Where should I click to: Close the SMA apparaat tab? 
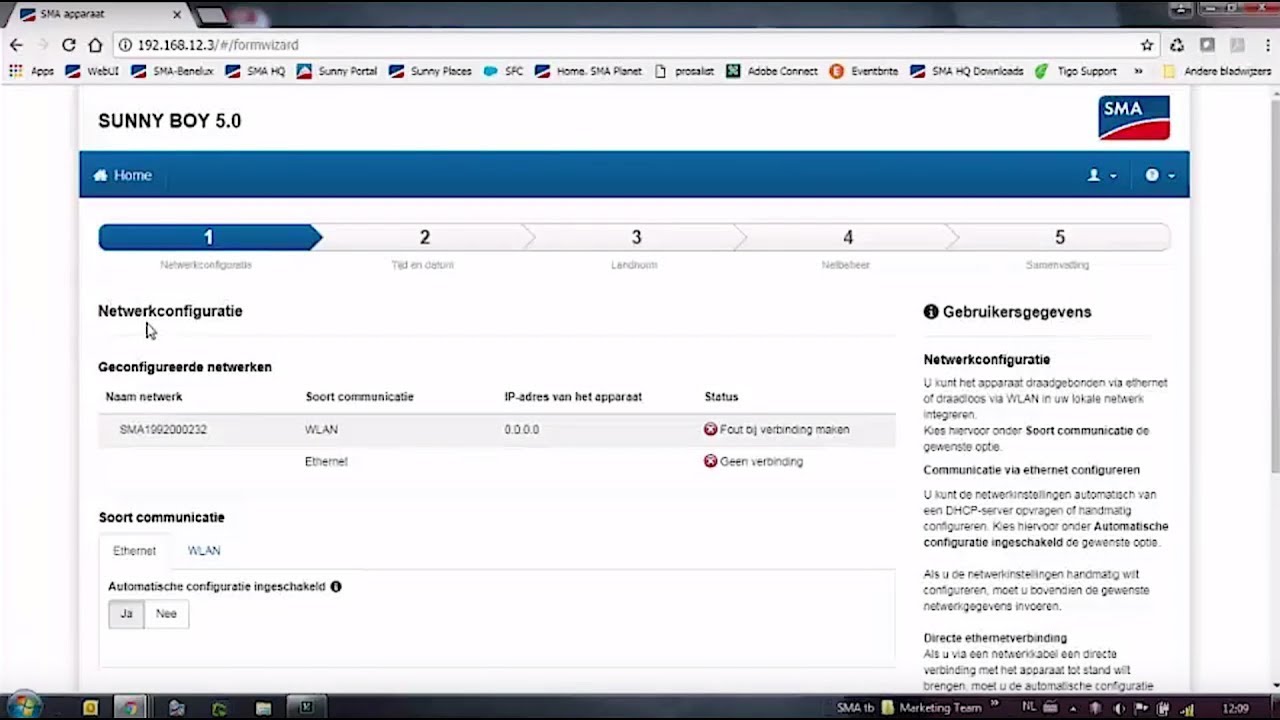(x=177, y=14)
